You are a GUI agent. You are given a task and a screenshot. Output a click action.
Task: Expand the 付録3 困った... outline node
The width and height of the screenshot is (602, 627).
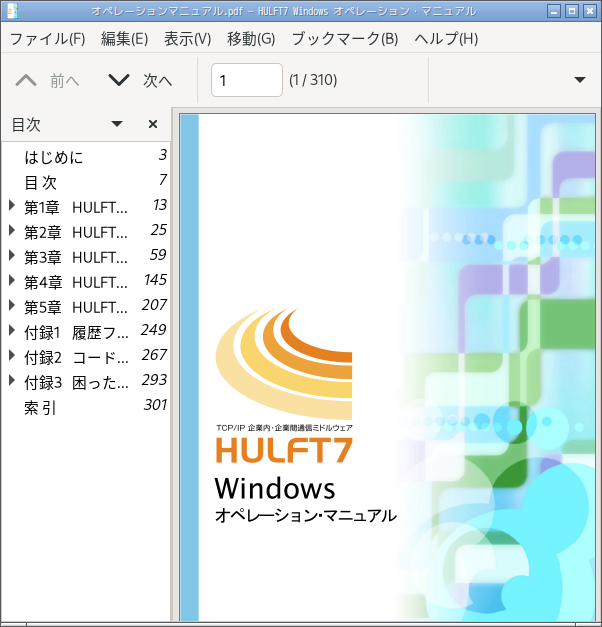(x=12, y=381)
